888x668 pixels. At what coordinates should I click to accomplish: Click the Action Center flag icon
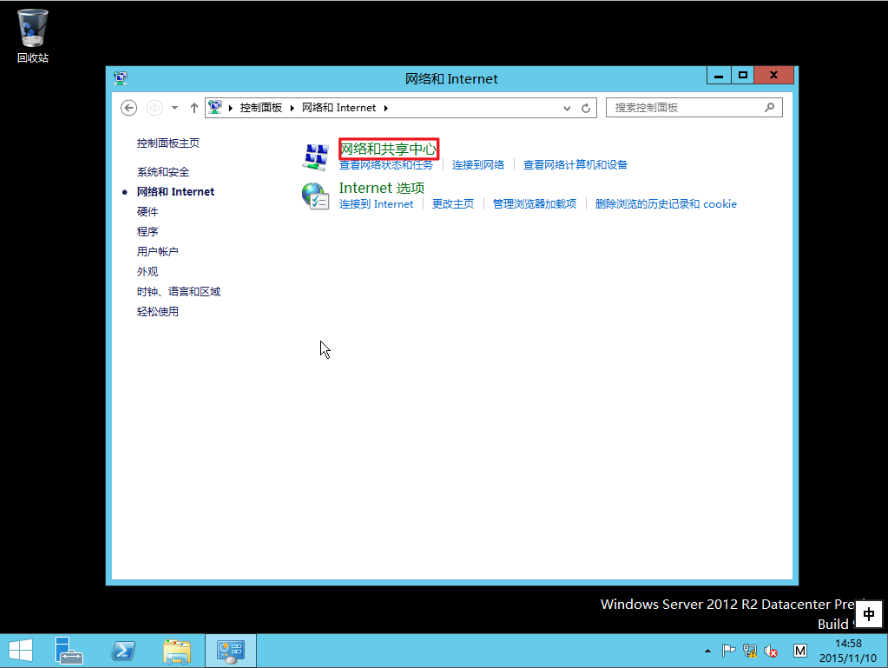pos(728,651)
